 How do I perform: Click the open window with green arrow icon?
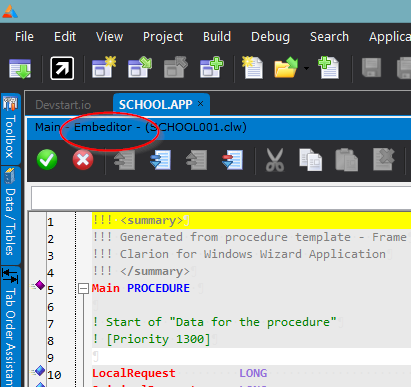140,68
